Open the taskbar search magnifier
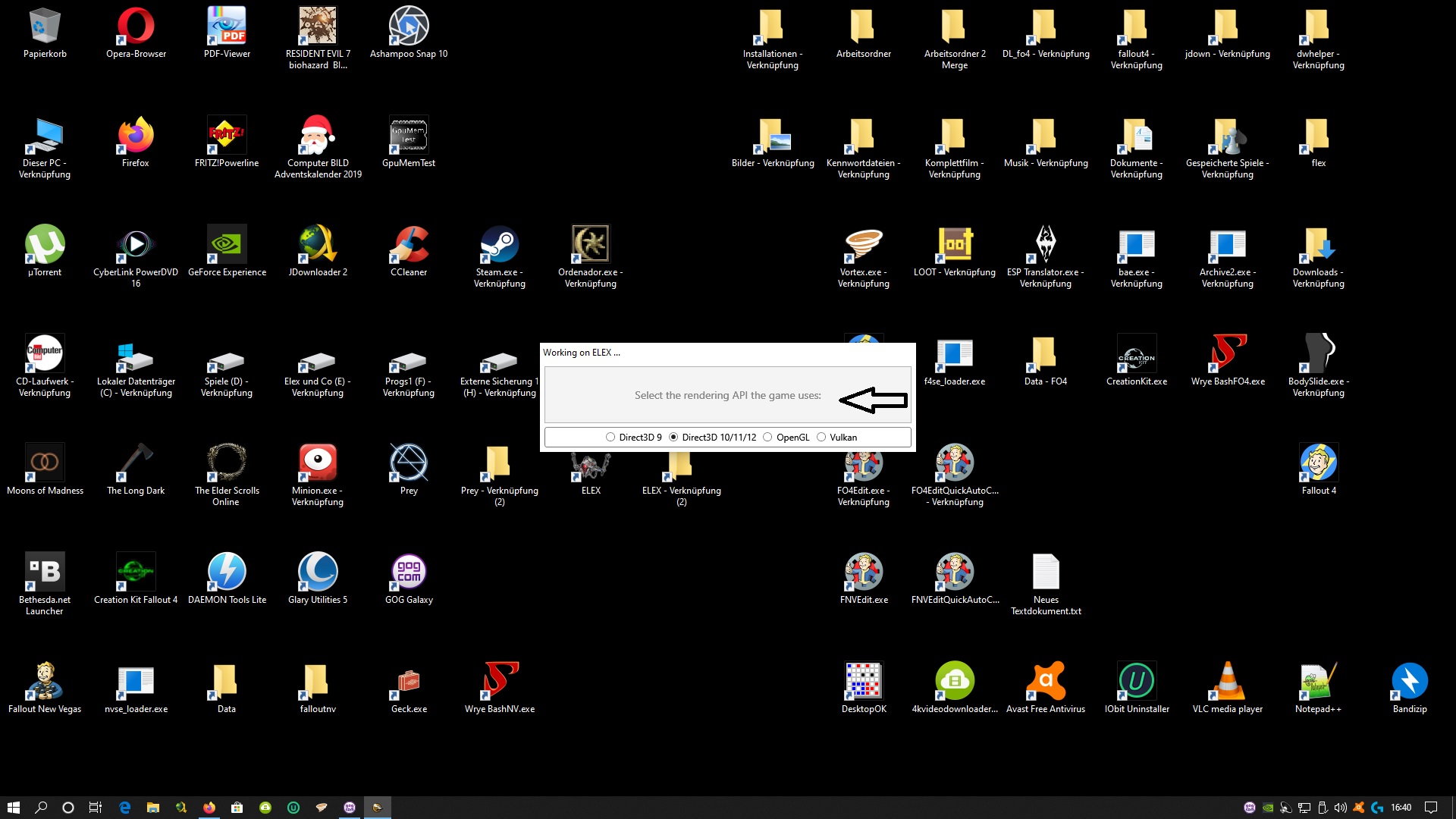Image resolution: width=1456 pixels, height=819 pixels. pyautogui.click(x=41, y=808)
